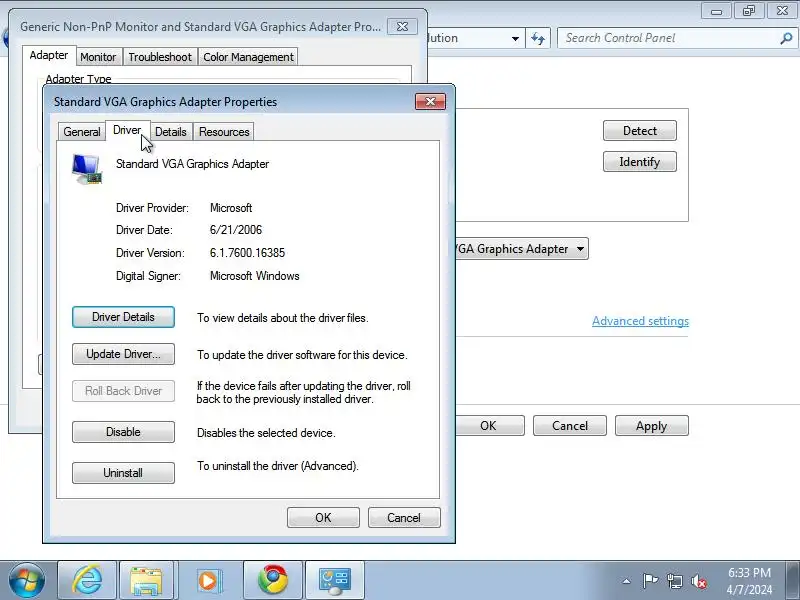Click the search magnifier icon
This screenshot has height=600, width=800.
coord(786,38)
